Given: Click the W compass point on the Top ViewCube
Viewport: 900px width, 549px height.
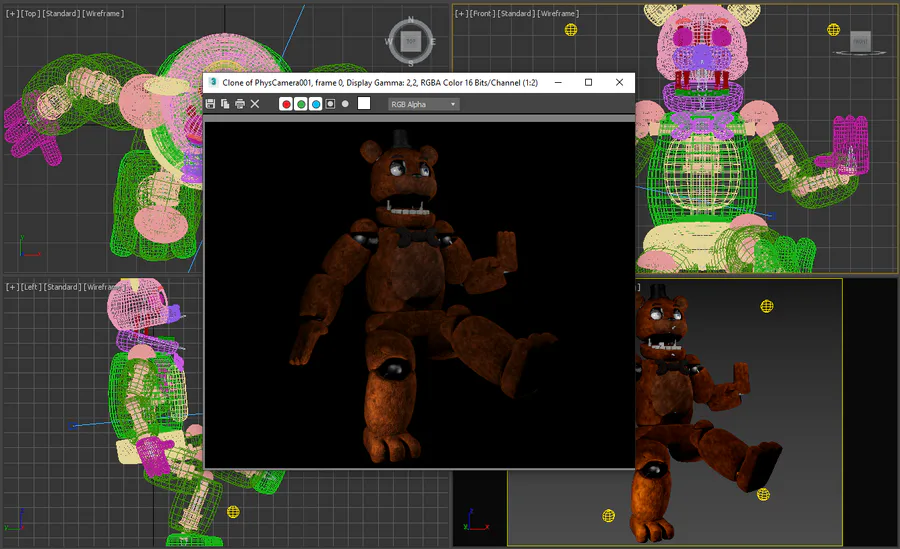Looking at the screenshot, I should (389, 41).
